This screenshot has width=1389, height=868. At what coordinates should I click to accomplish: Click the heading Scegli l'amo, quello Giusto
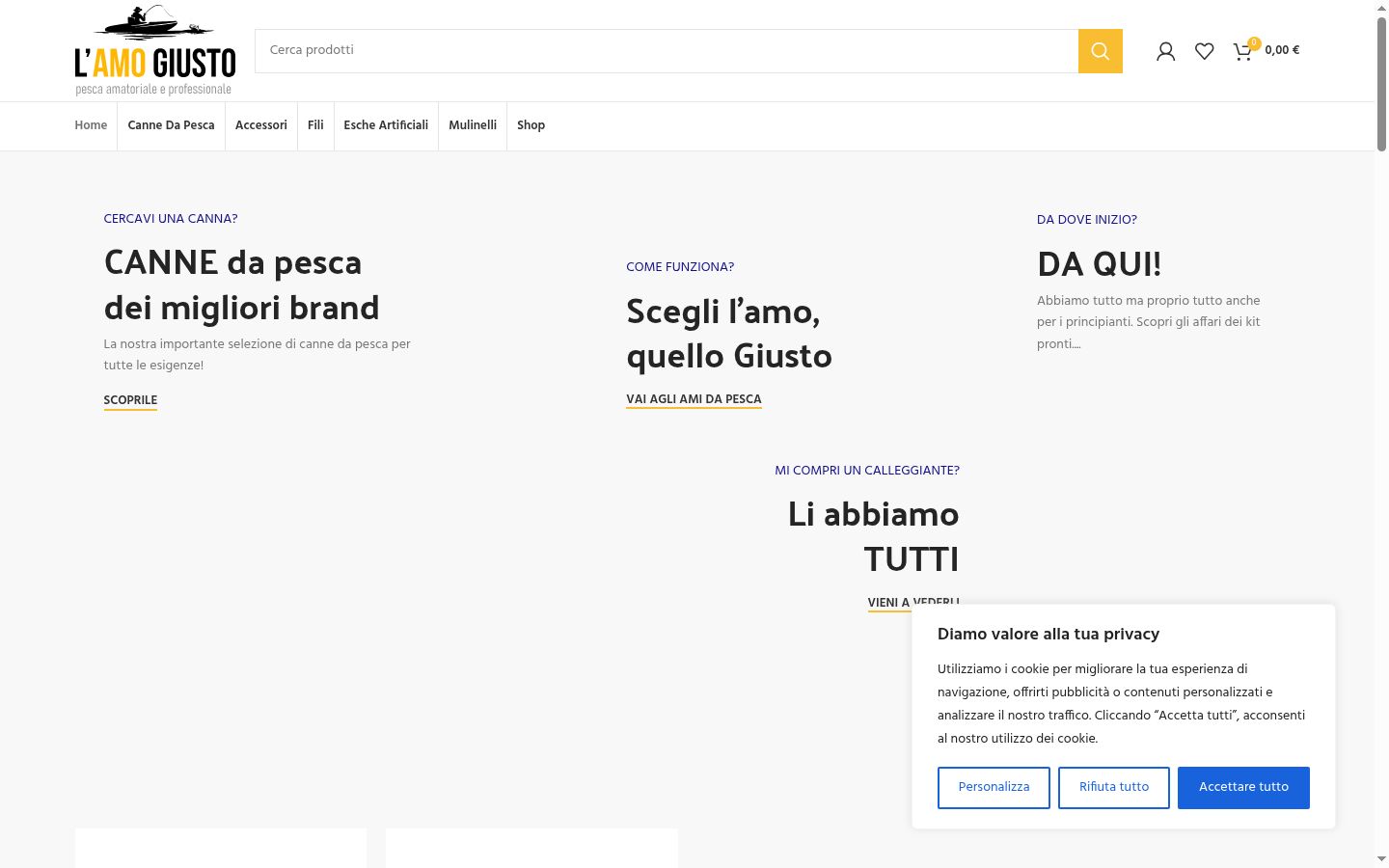pyautogui.click(x=729, y=334)
